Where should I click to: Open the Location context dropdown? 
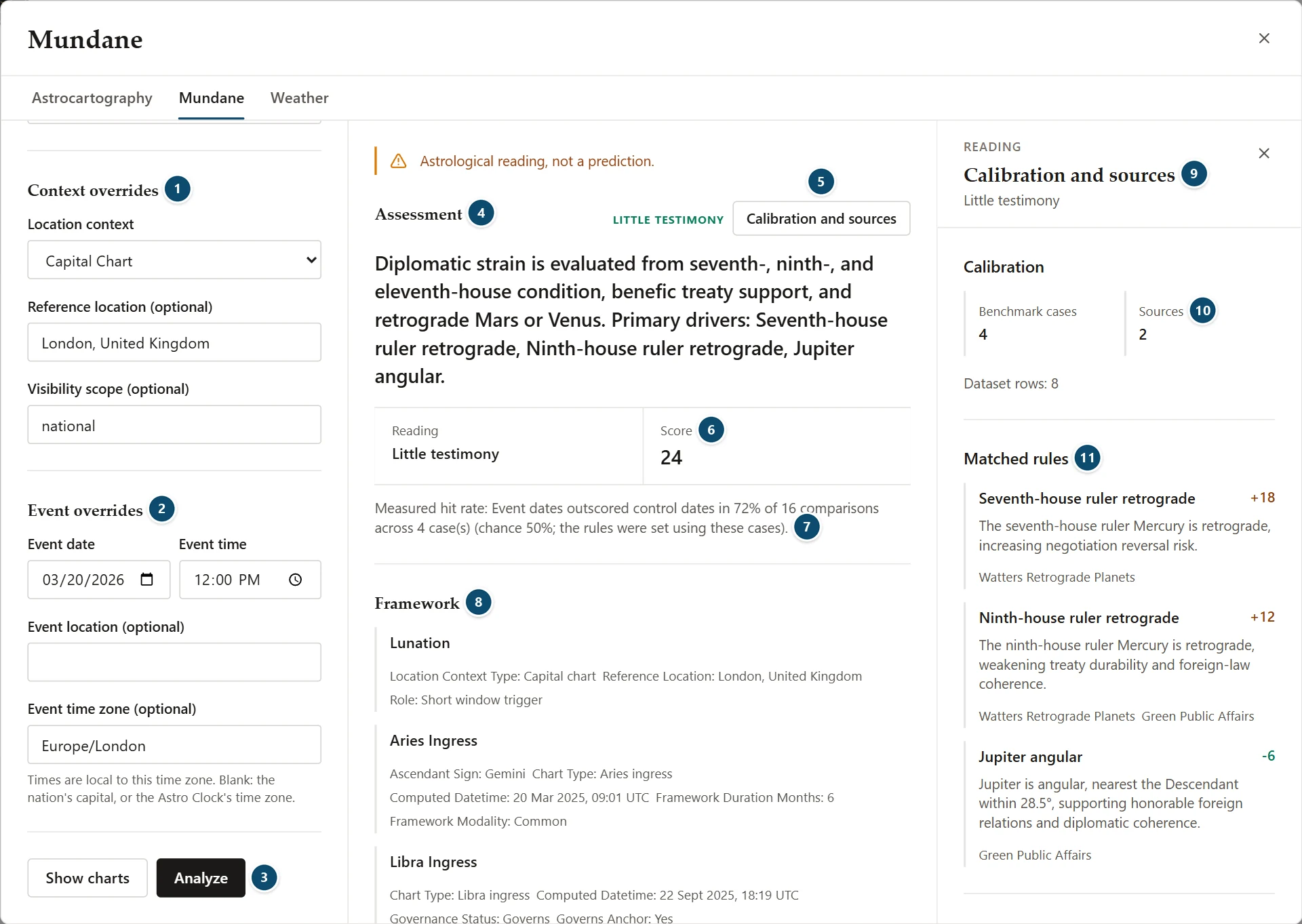(174, 260)
